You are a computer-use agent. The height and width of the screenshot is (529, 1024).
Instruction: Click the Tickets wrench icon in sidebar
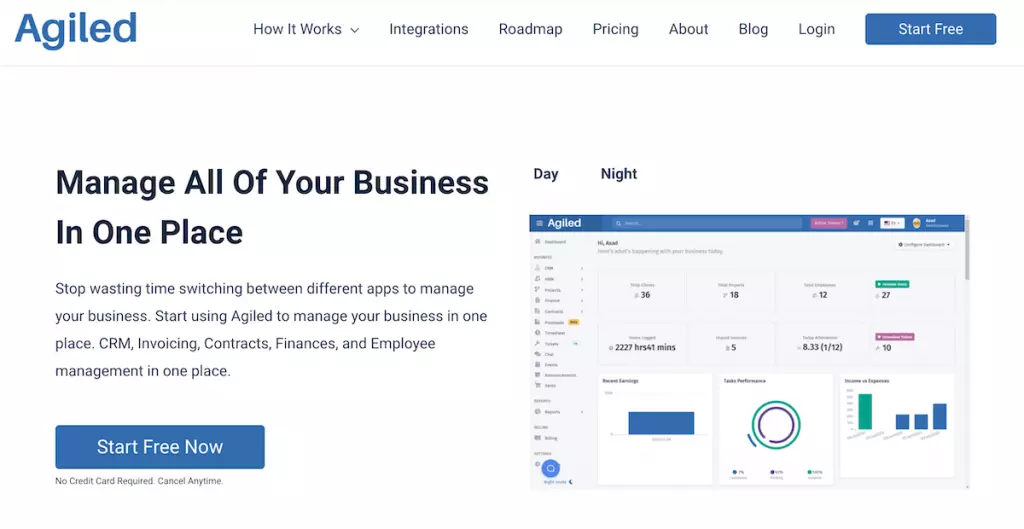pos(537,344)
